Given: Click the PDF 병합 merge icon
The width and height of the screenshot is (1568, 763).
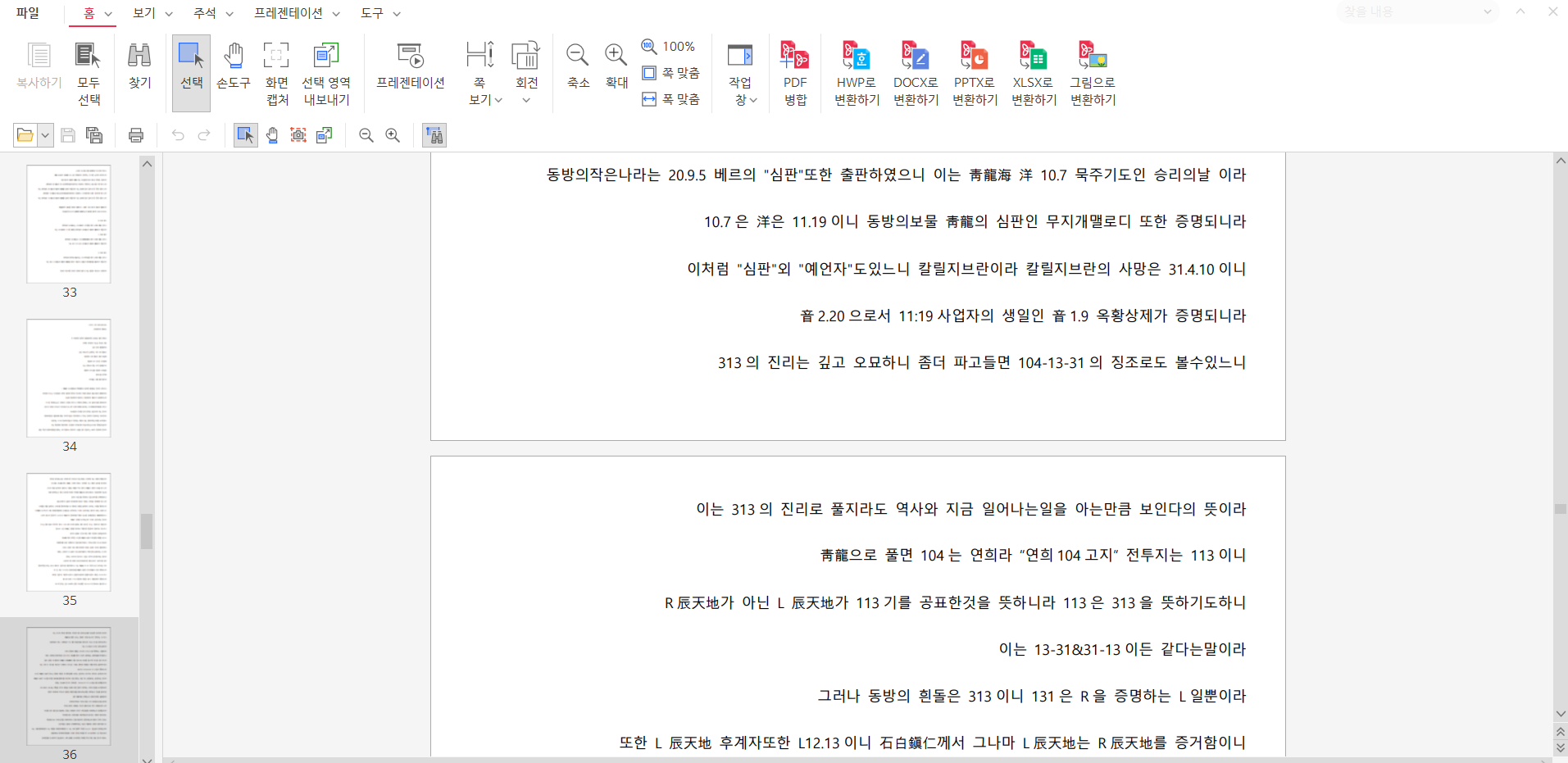Looking at the screenshot, I should click(x=794, y=72).
